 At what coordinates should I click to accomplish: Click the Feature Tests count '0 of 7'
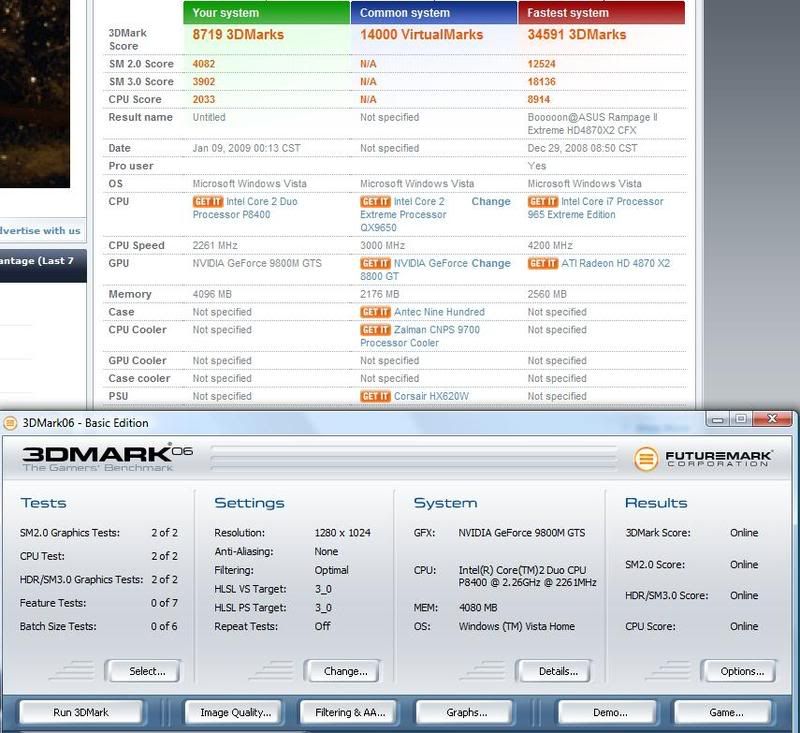[164, 603]
